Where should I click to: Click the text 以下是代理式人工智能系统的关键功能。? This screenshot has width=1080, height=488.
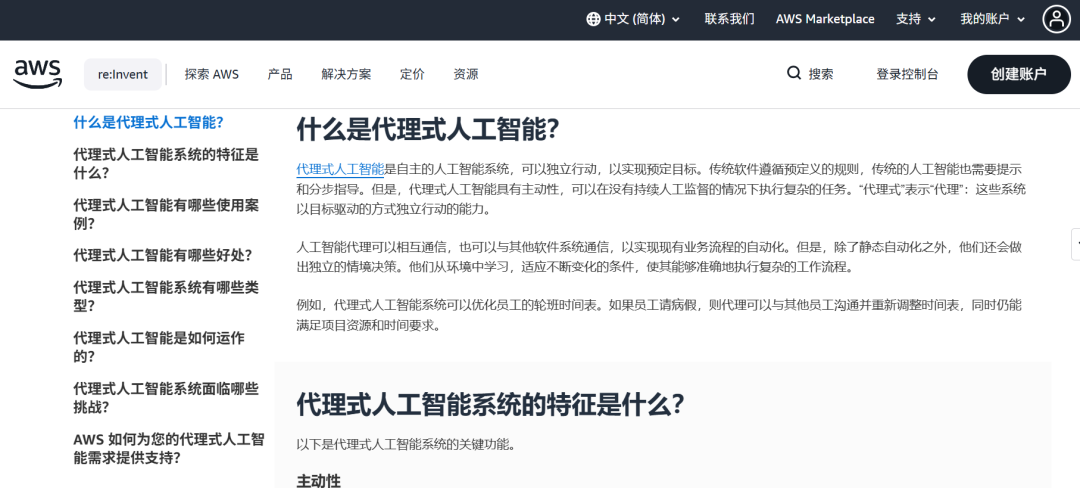pos(406,445)
